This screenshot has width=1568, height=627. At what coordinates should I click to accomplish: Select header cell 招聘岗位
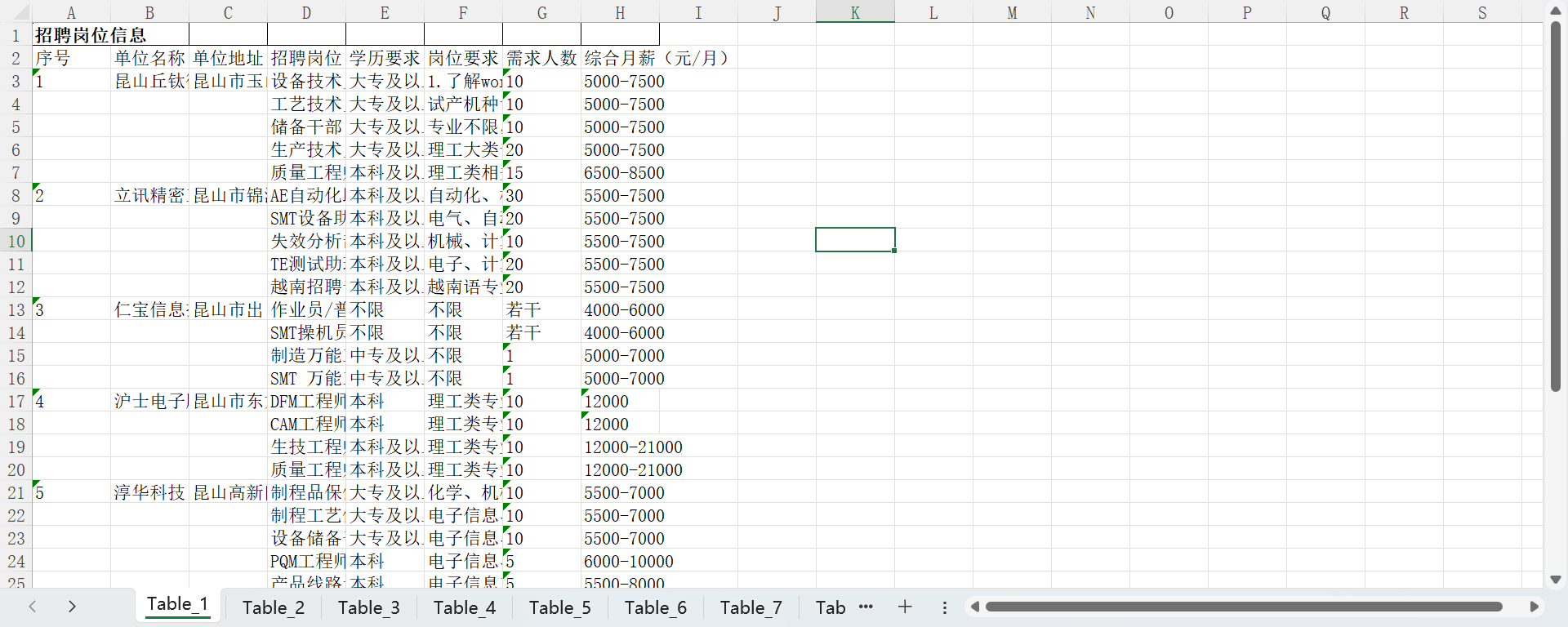306,58
